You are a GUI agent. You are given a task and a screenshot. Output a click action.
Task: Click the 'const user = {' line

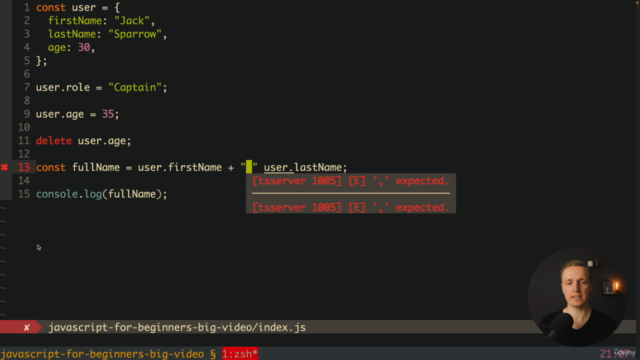(x=78, y=8)
